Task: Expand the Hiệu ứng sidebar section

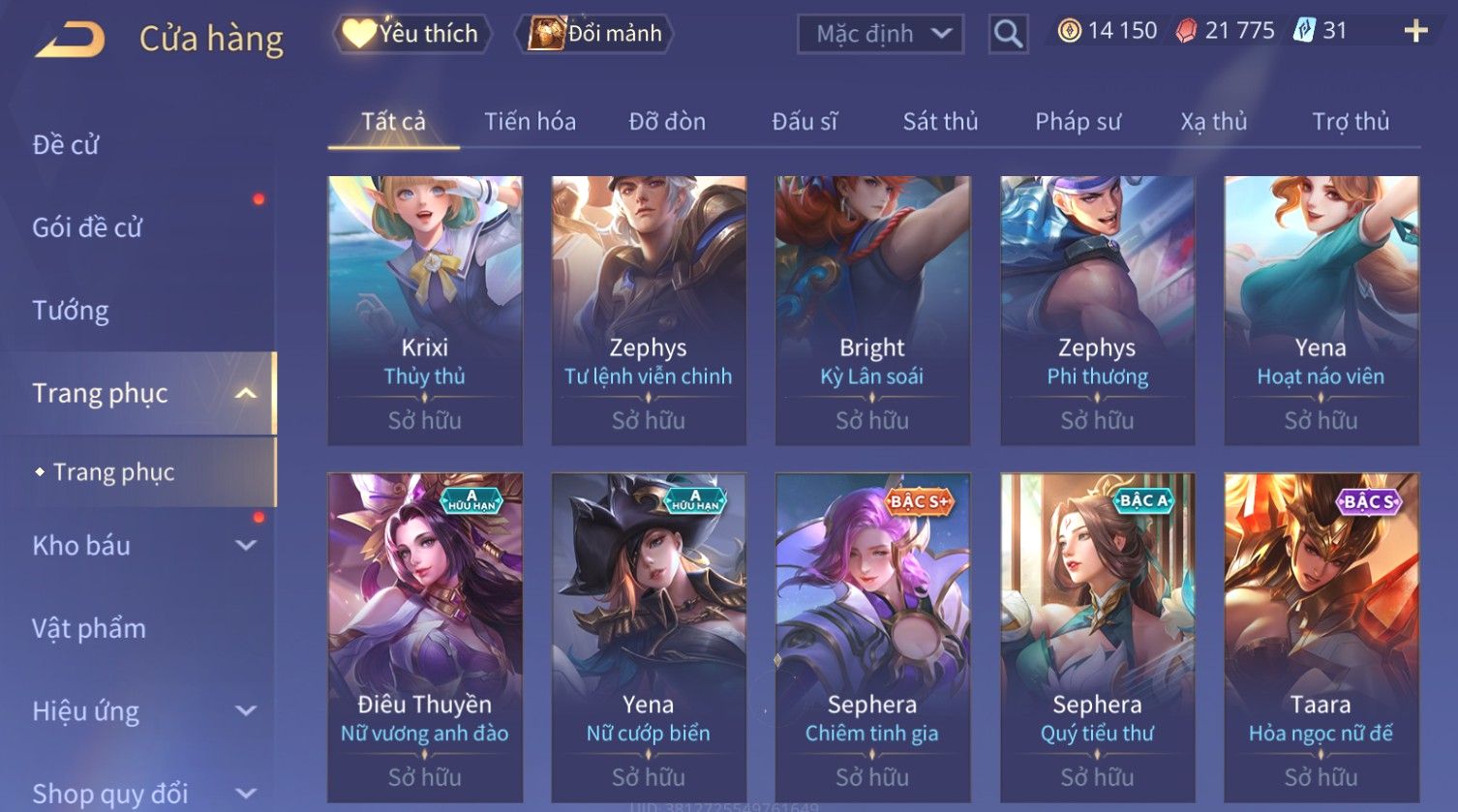Action: click(x=246, y=711)
